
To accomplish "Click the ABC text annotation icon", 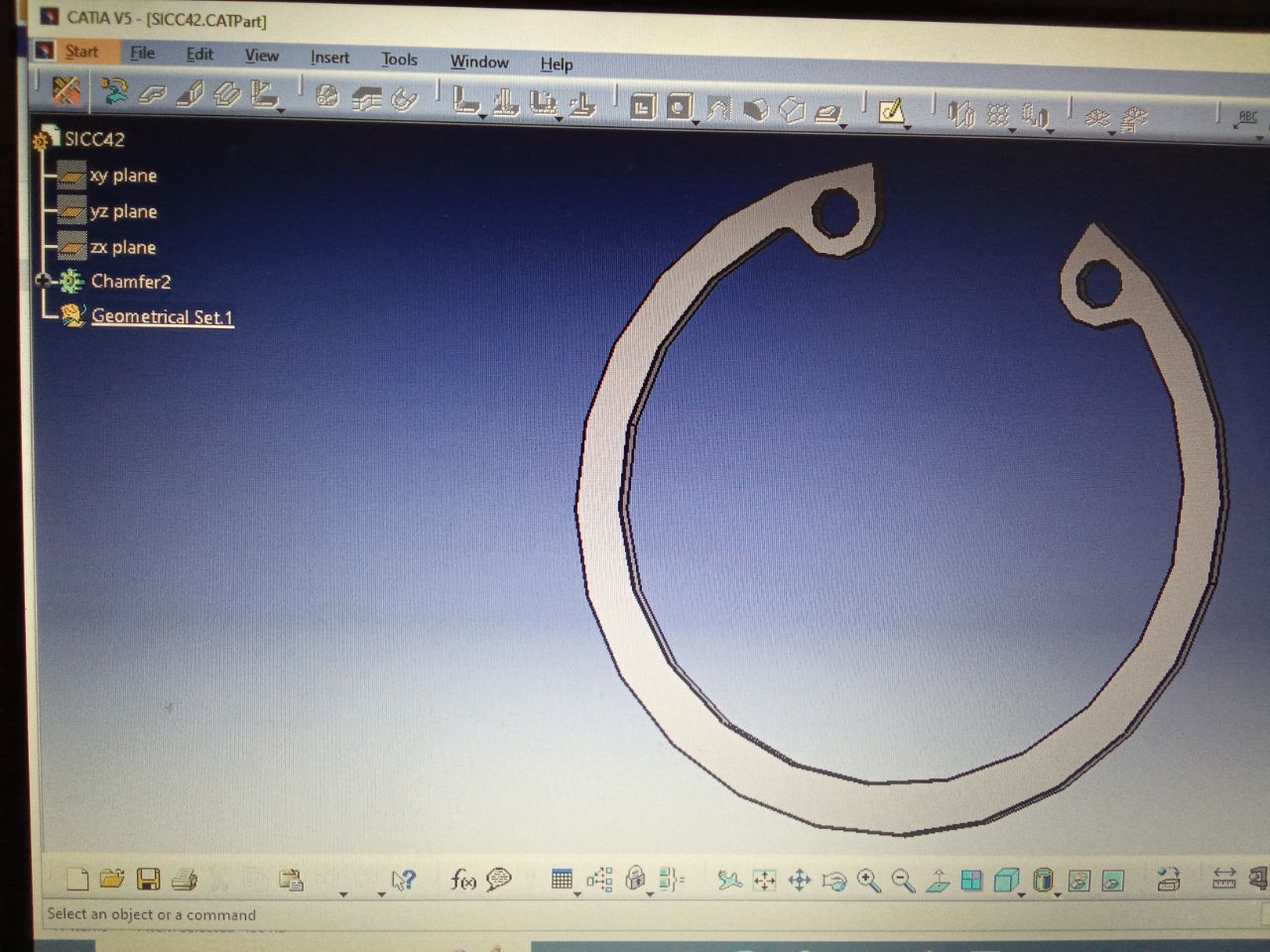I will [1247, 119].
